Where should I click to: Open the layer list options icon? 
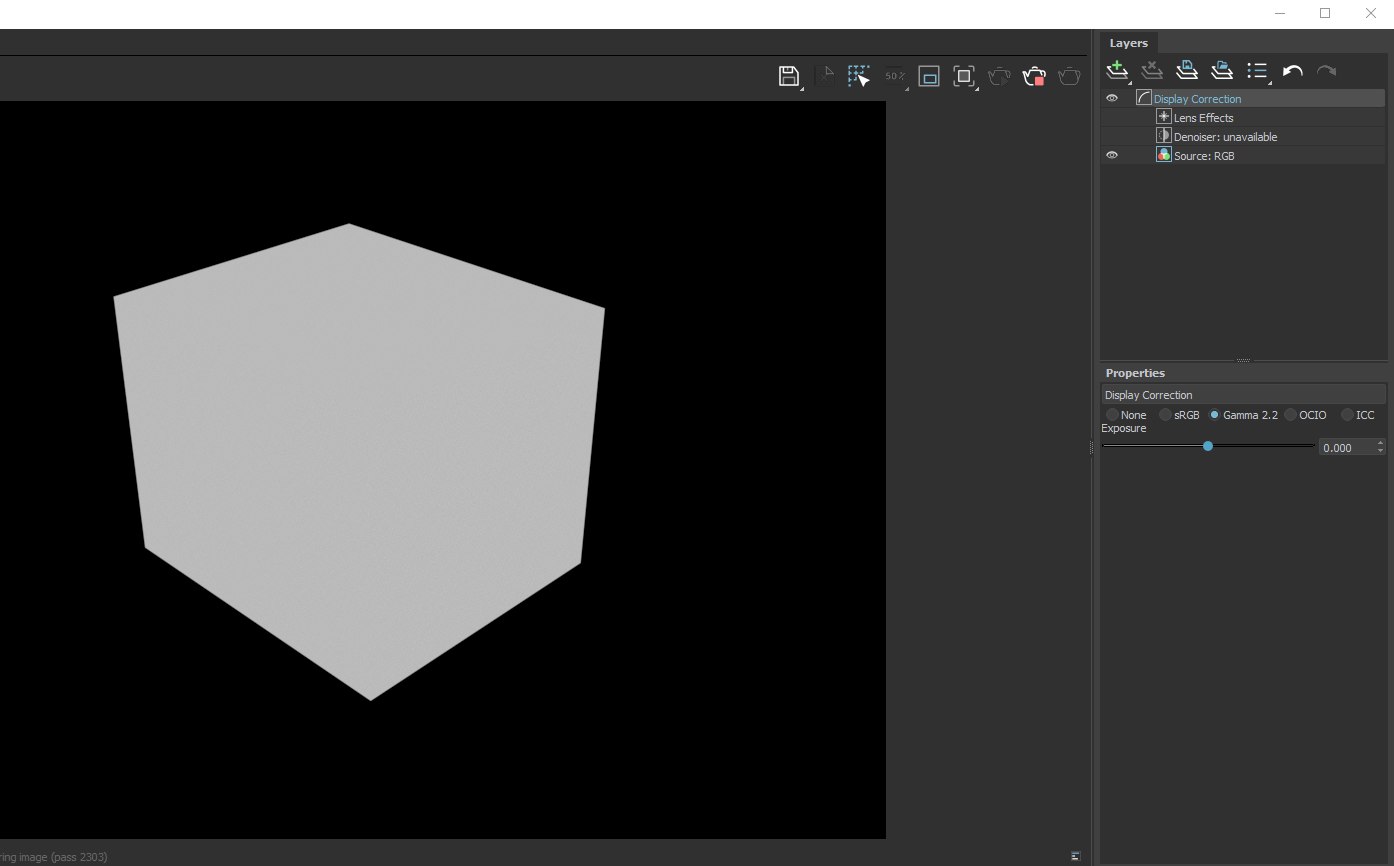[1257, 71]
